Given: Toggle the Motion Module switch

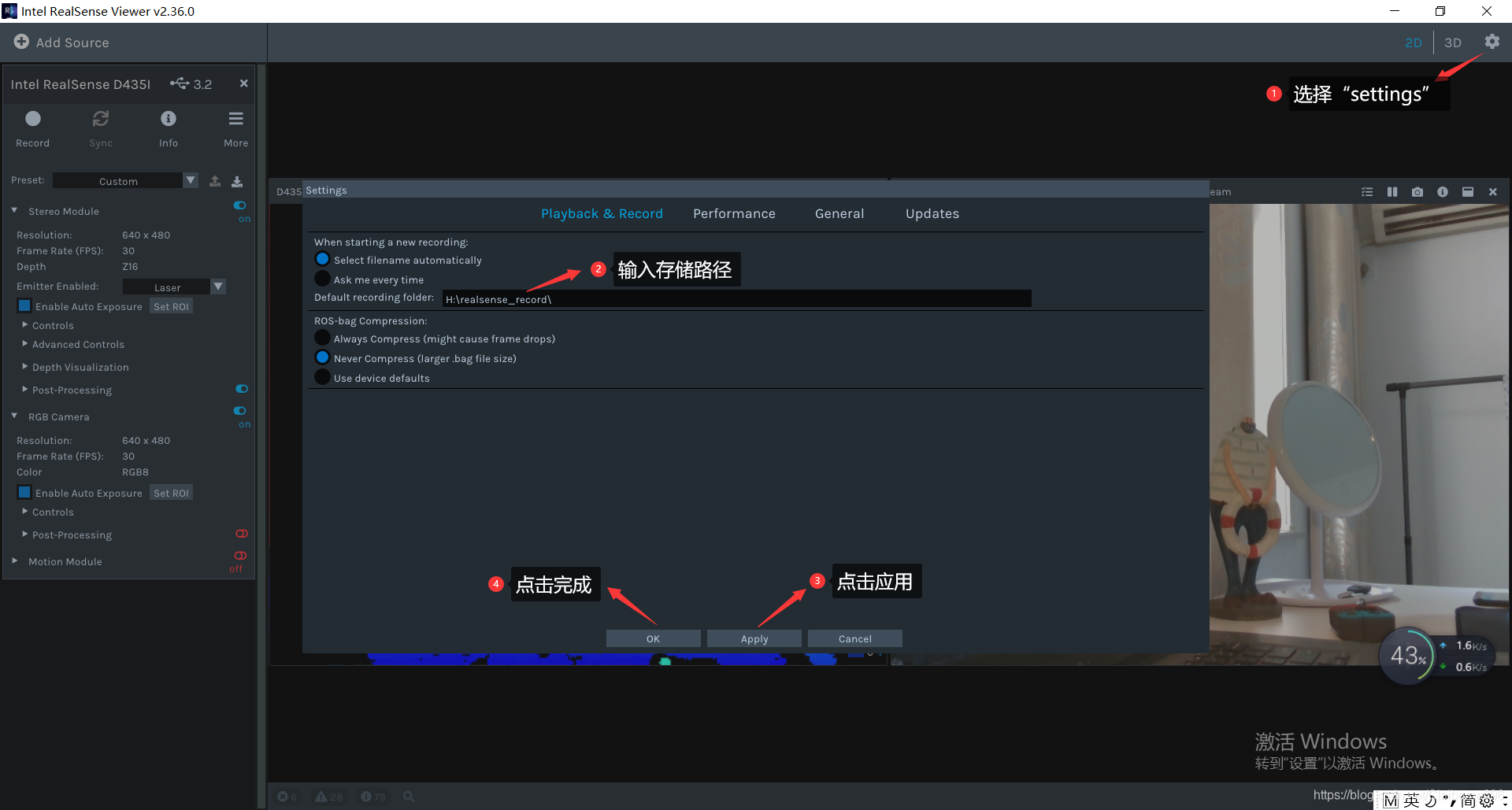Looking at the screenshot, I should coord(240,556).
